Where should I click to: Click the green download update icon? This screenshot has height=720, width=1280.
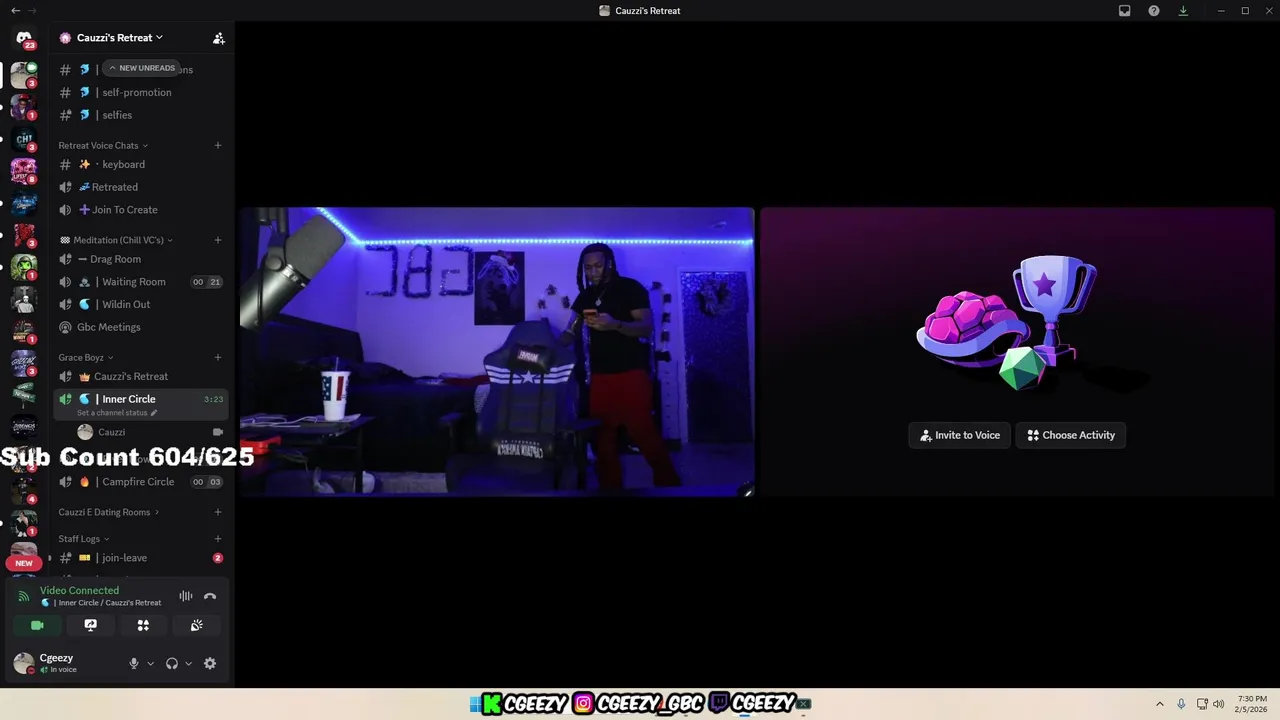(x=1183, y=11)
